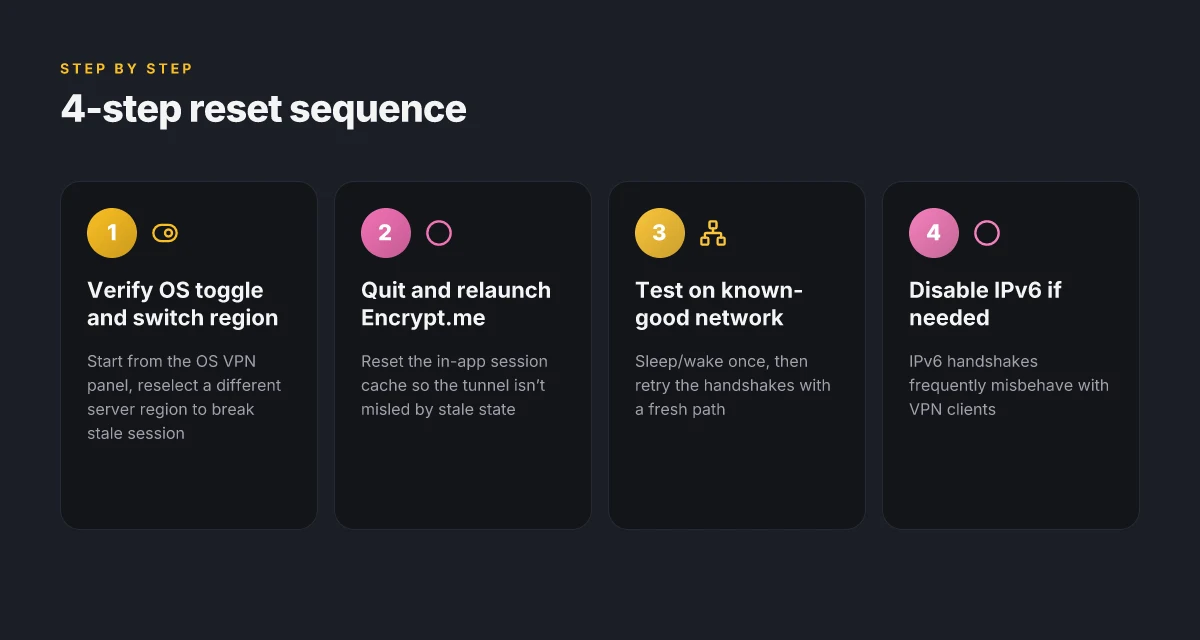Viewport: 1200px width, 640px height.
Task: Click the 'IPv6 handshakes frequently misbehave' description
Action: coord(1009,385)
